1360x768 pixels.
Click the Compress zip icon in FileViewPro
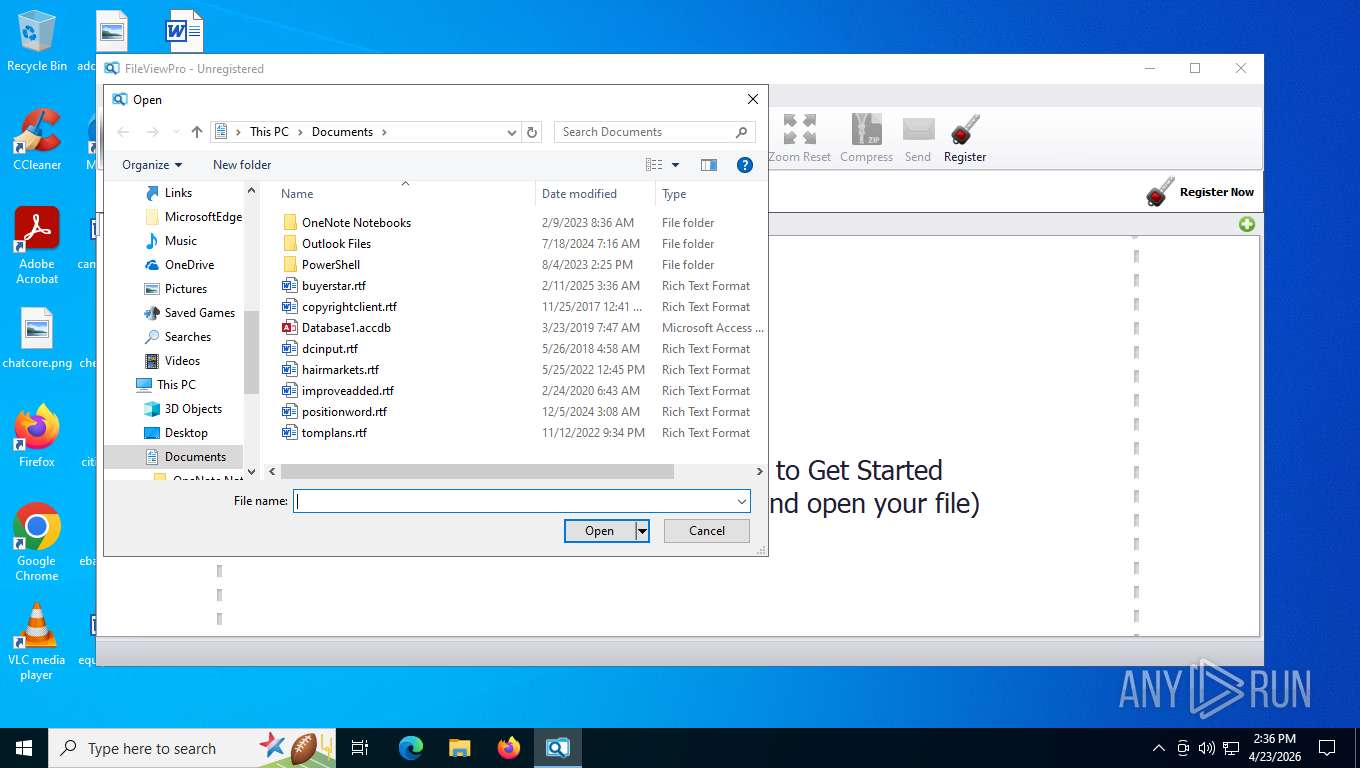click(x=866, y=130)
